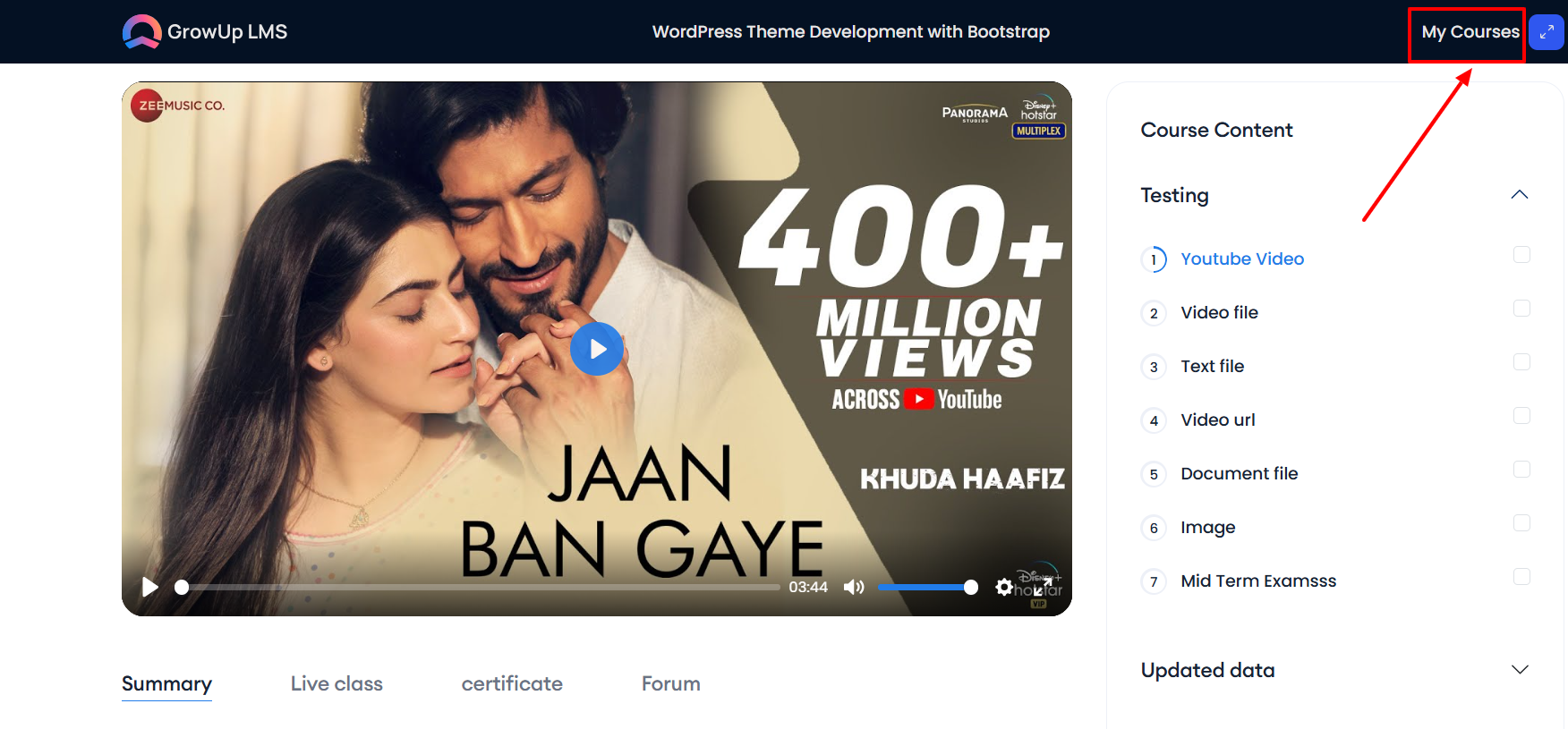Viewport: 1568px width, 729px height.
Task: Open the Image lesson
Action: (1207, 528)
